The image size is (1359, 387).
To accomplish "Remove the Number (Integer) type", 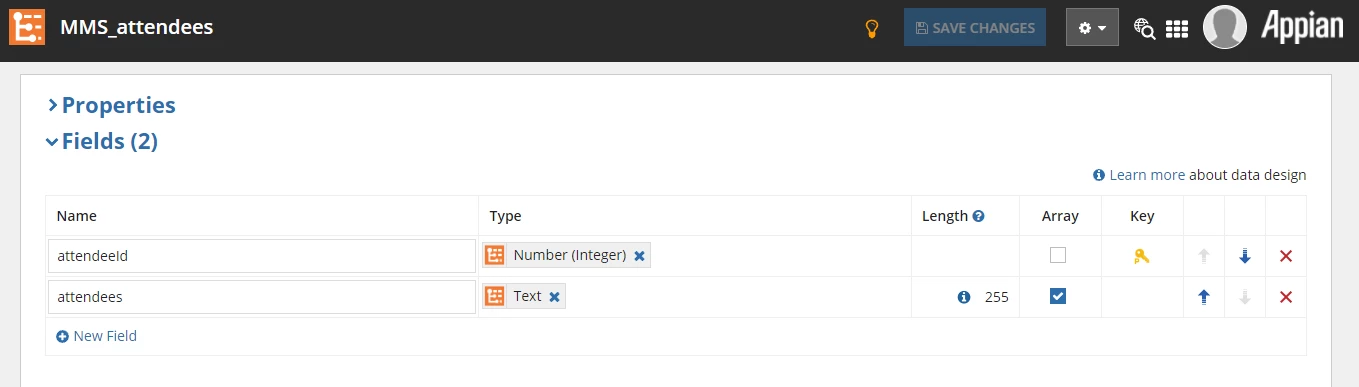I will coord(640,256).
